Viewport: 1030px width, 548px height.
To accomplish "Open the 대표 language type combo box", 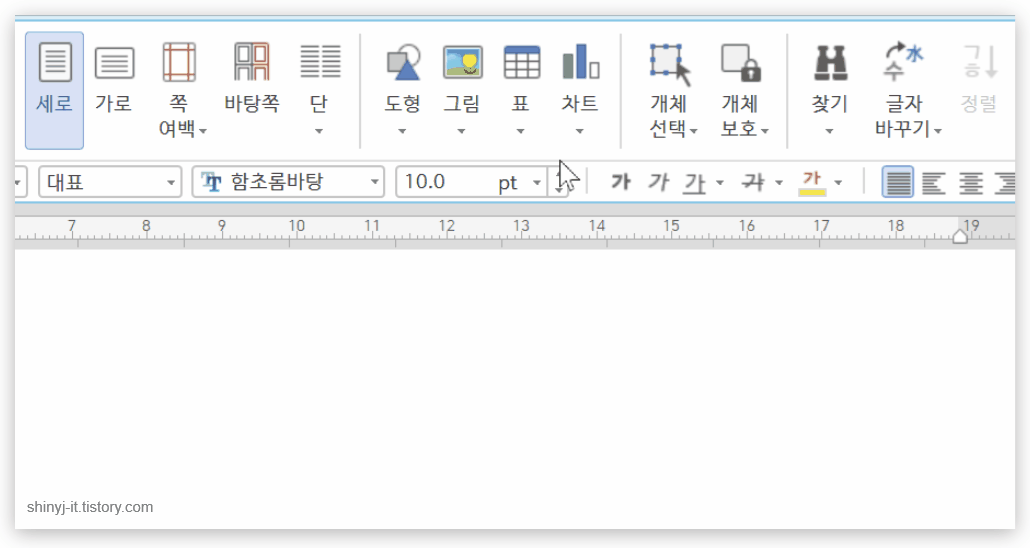I will point(110,181).
